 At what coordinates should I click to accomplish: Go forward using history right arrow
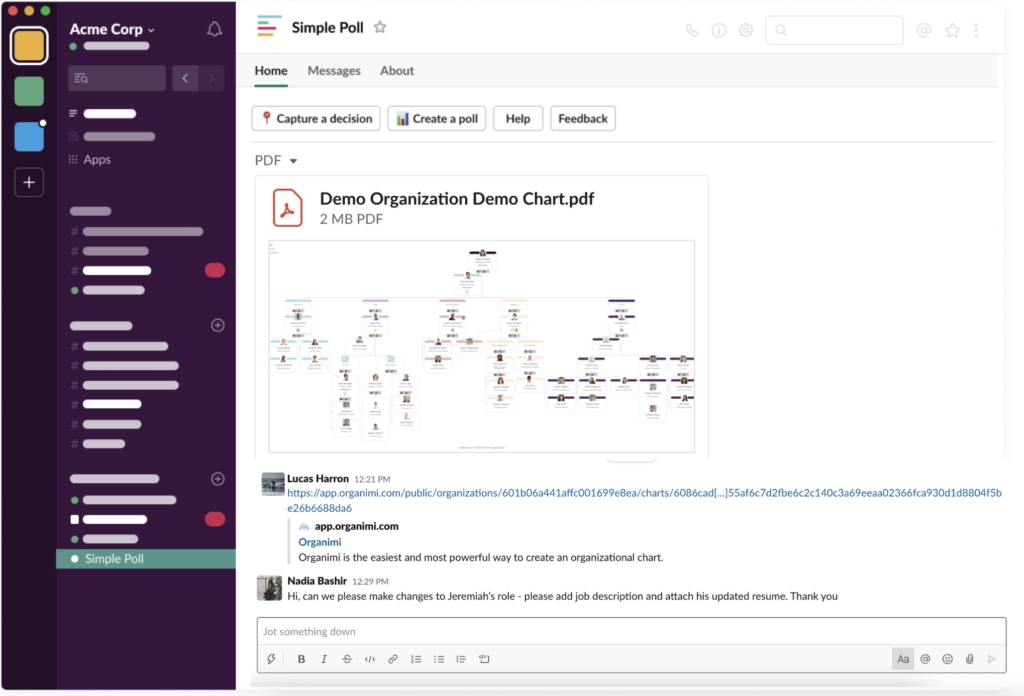pos(211,78)
